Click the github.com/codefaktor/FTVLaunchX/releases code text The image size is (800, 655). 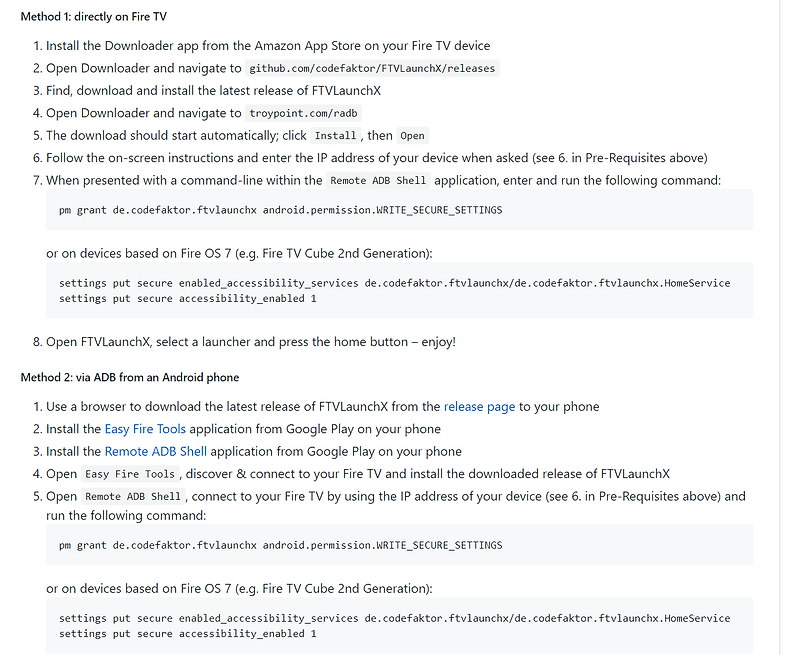pyautogui.click(x=372, y=68)
